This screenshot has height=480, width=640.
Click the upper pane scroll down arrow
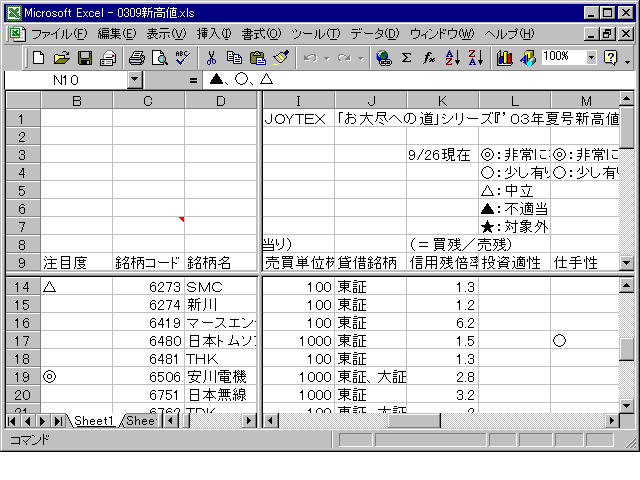click(627, 262)
